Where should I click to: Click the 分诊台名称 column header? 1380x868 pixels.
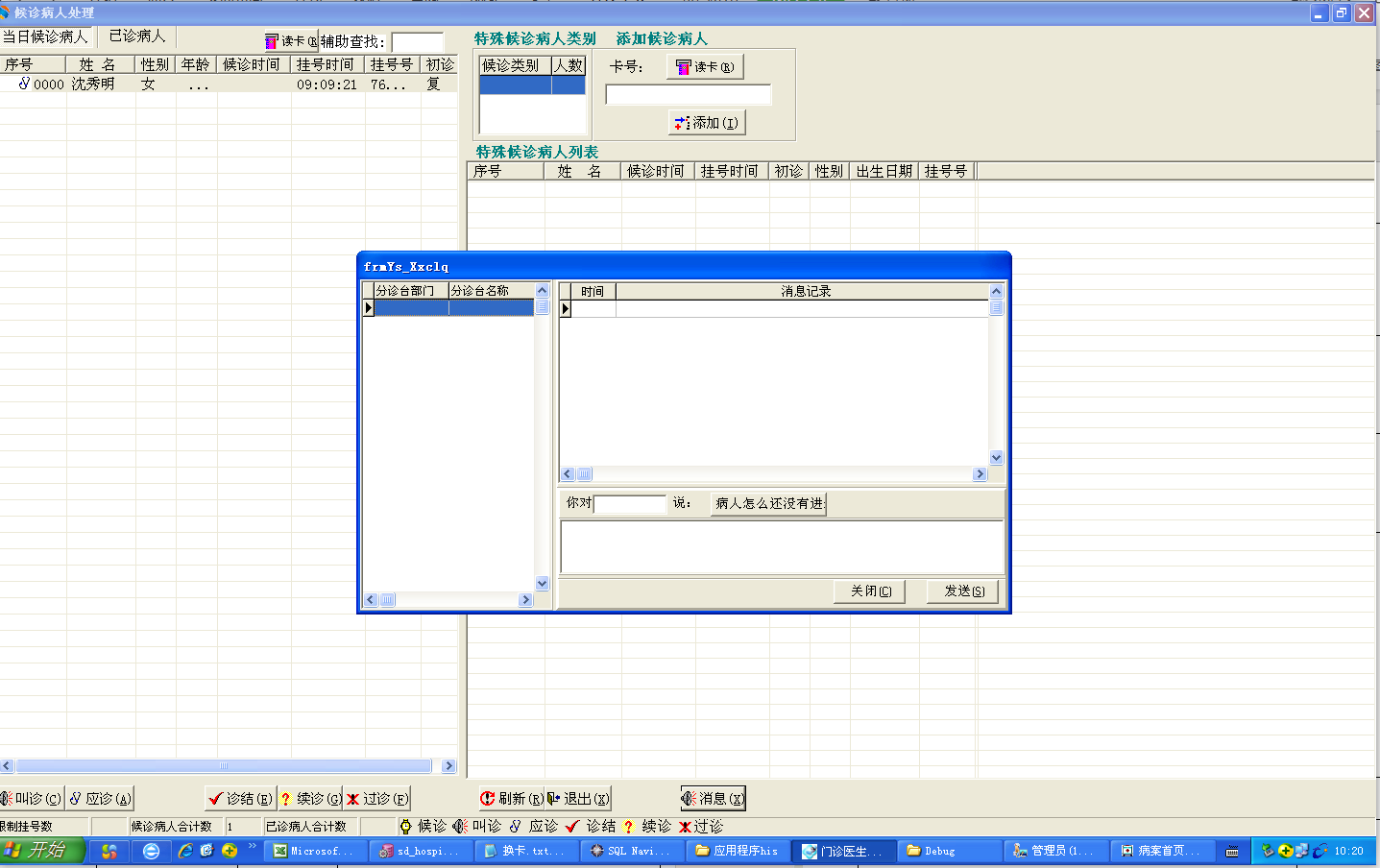click(491, 290)
